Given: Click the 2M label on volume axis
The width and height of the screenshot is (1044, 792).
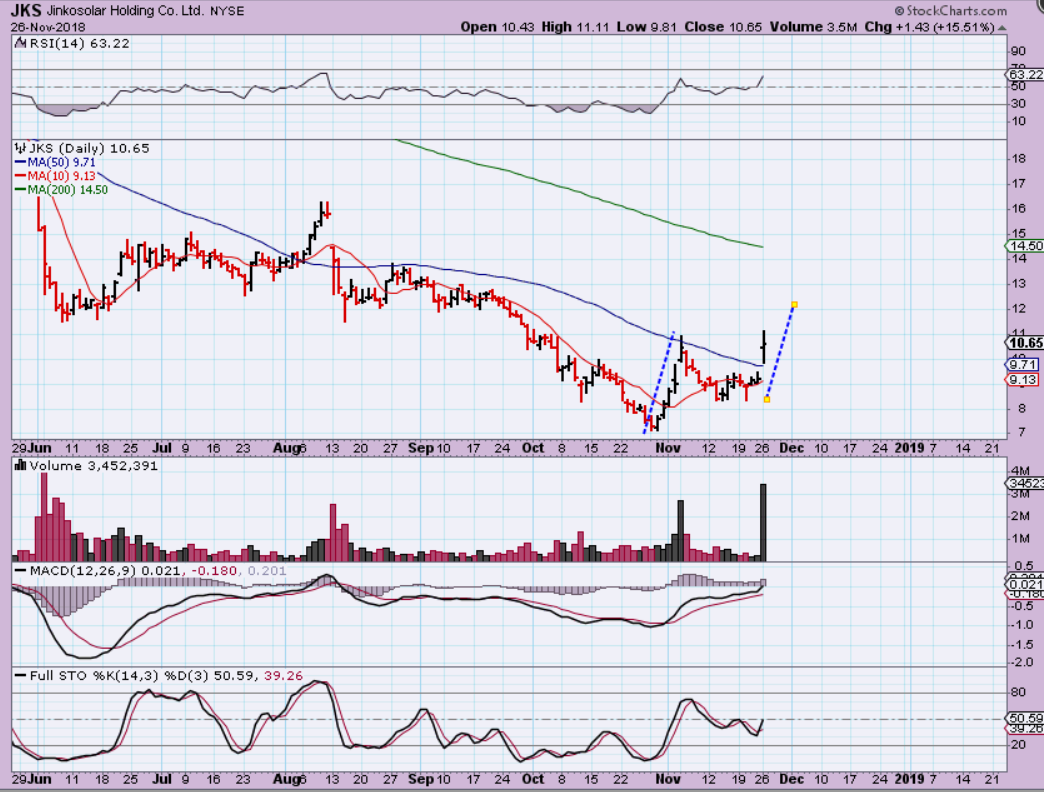Looking at the screenshot, I should tap(1020, 516).
